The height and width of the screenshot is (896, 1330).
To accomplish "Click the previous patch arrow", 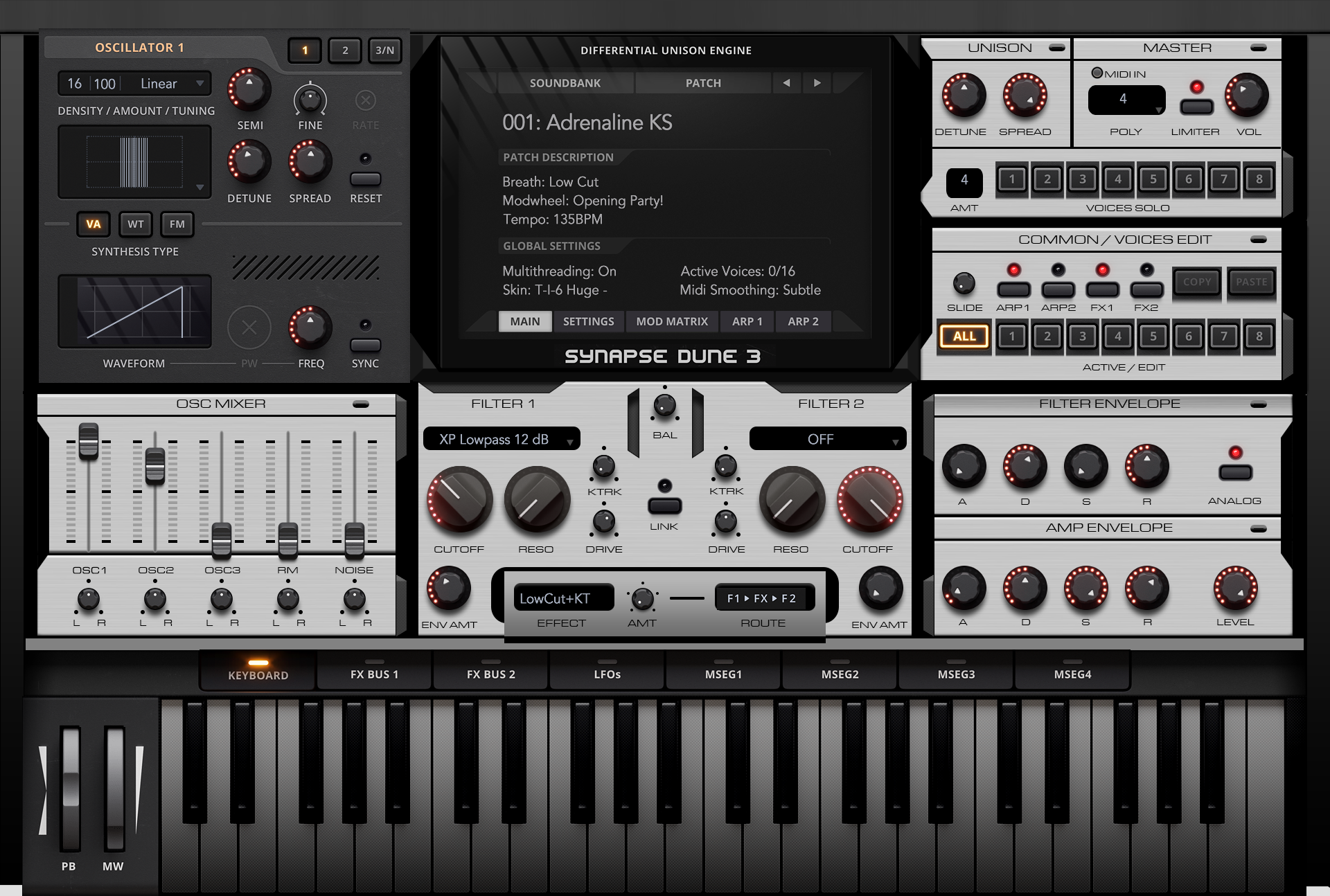I will [786, 83].
